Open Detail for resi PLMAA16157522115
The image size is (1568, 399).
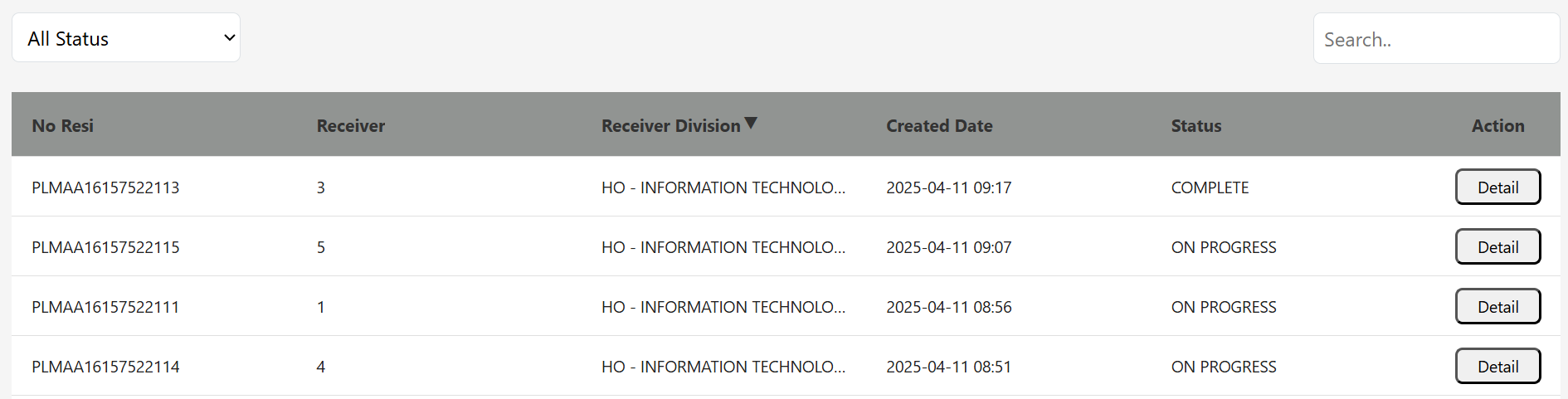pos(1498,246)
